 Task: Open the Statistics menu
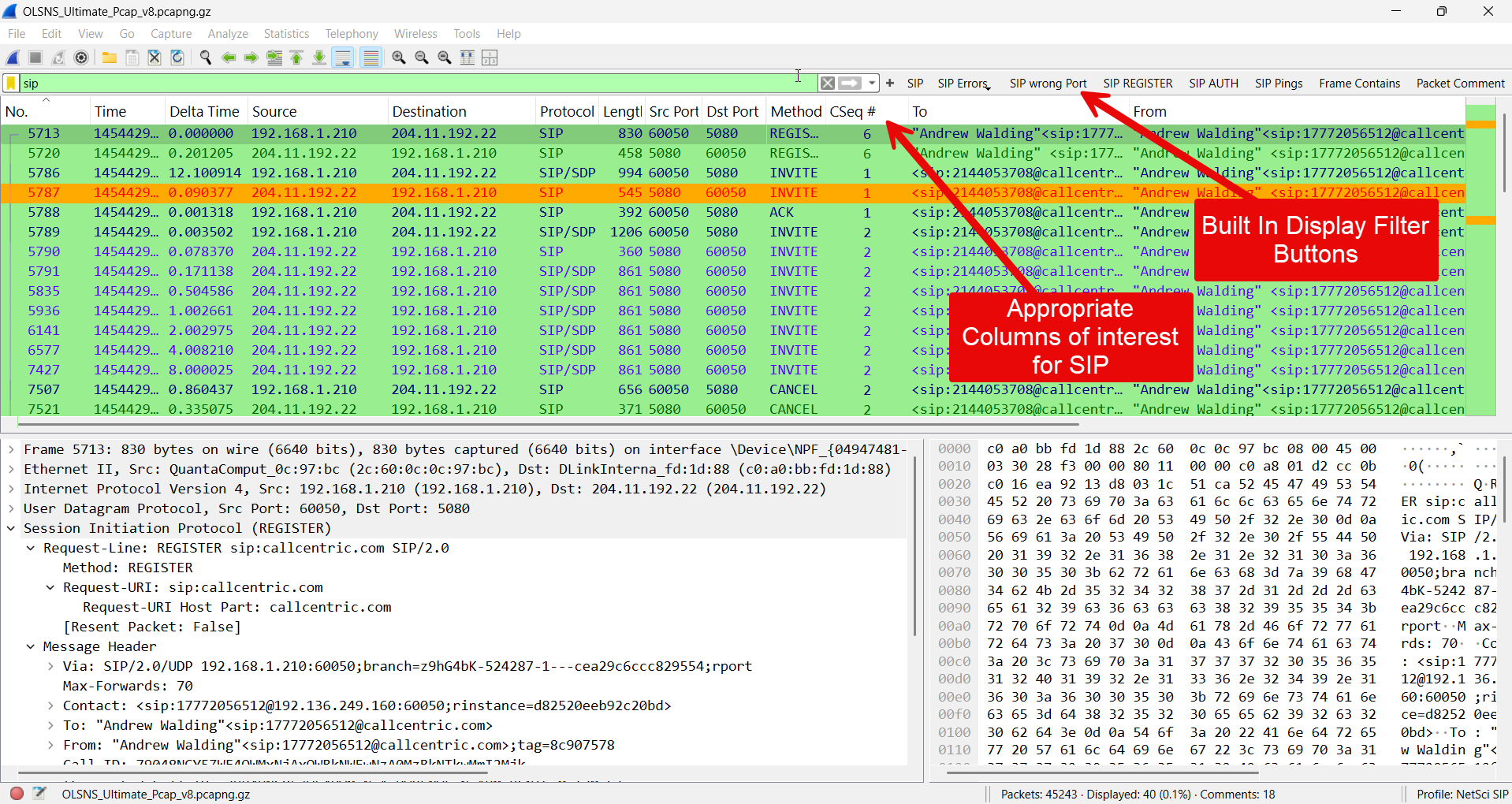point(286,34)
